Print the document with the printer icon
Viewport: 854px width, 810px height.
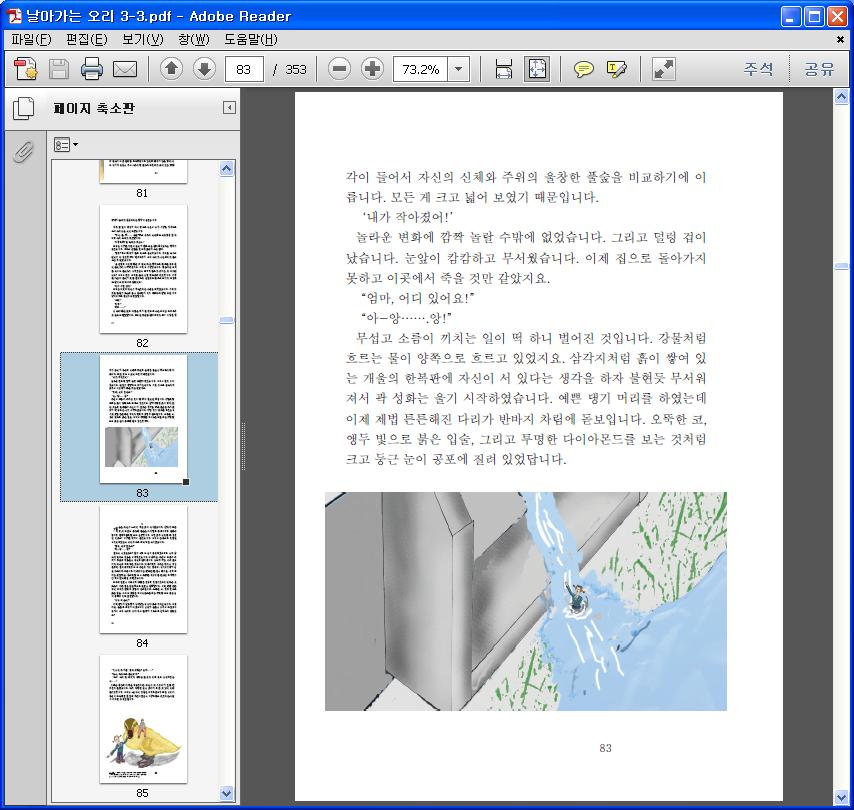tap(92, 69)
